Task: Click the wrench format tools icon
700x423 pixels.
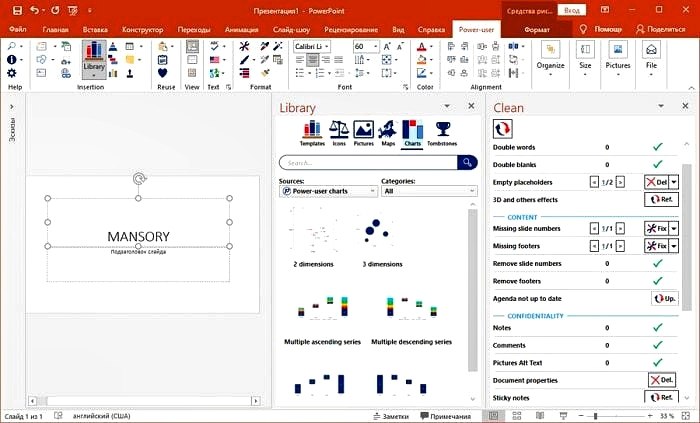Action: pyautogui.click(x=244, y=46)
